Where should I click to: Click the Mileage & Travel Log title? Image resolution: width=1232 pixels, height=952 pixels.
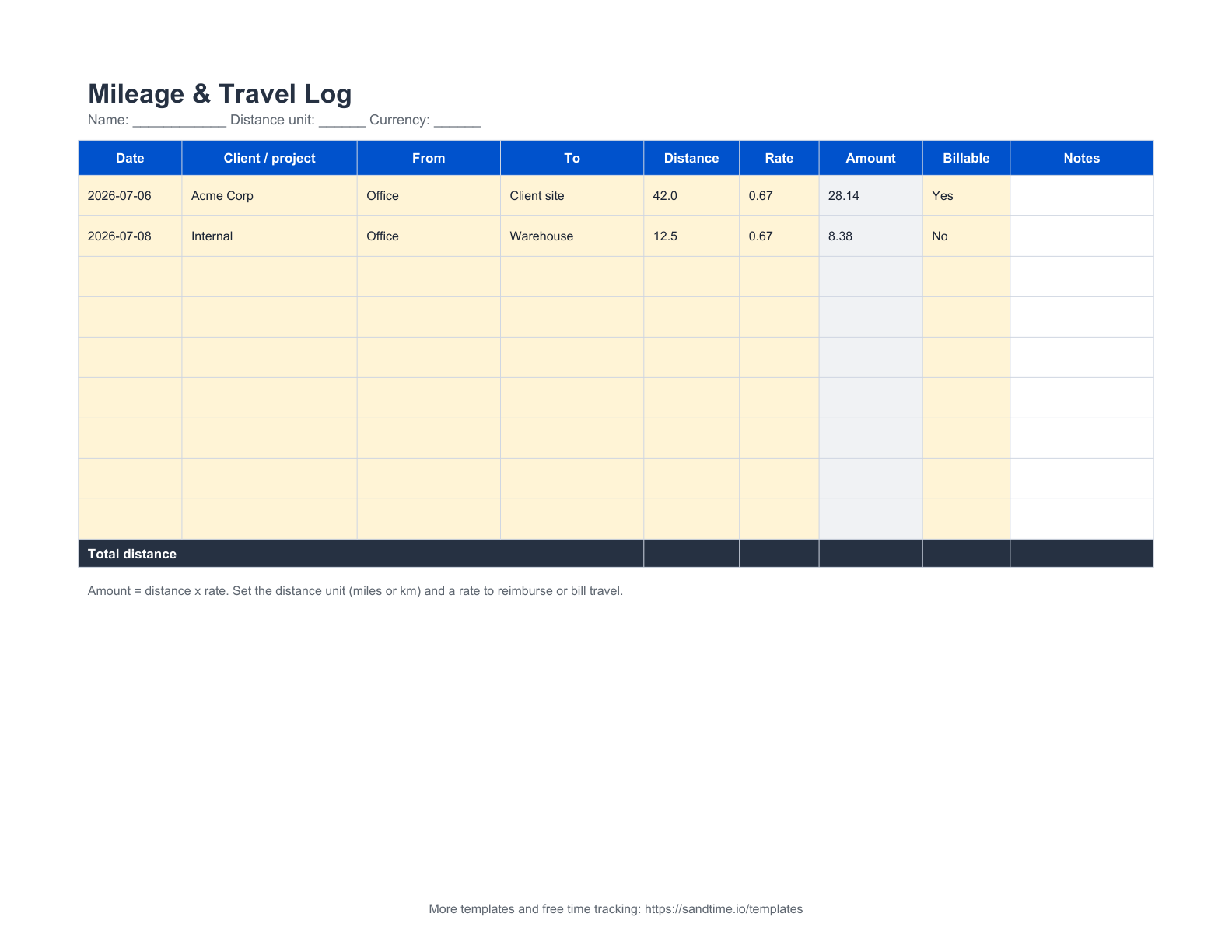coord(219,93)
